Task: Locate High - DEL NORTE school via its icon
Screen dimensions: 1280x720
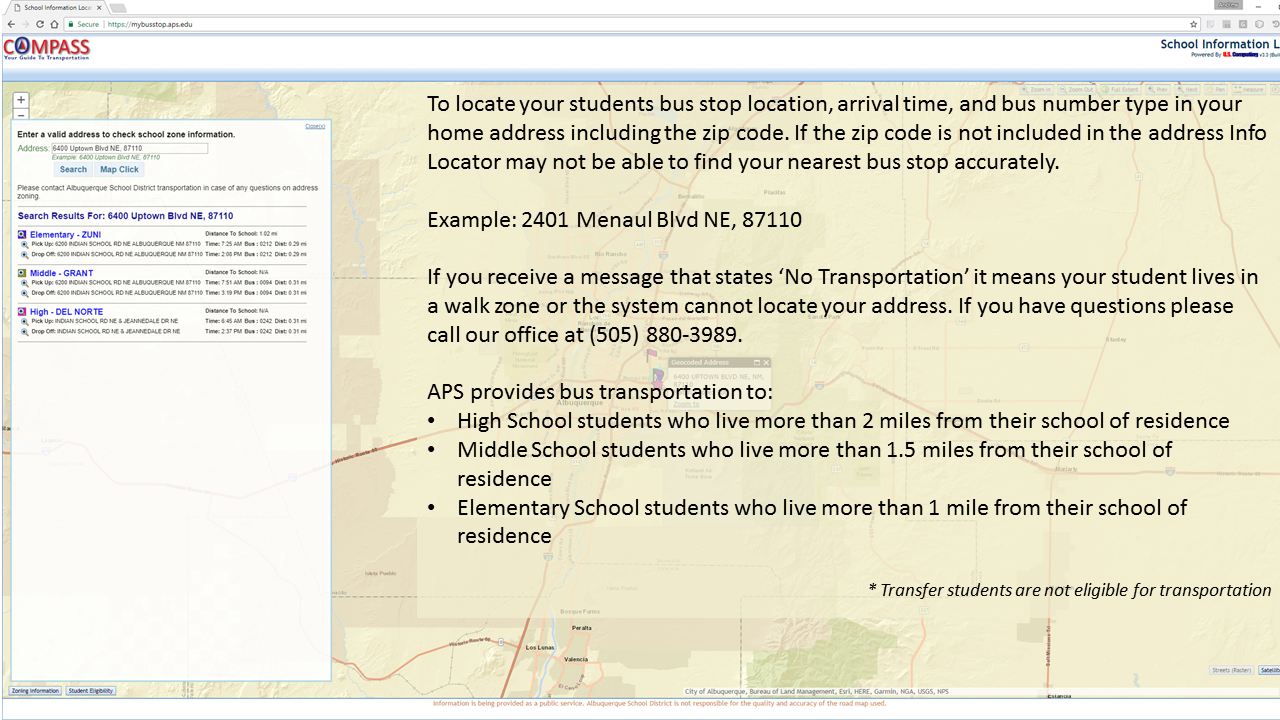Action: [x=22, y=312]
